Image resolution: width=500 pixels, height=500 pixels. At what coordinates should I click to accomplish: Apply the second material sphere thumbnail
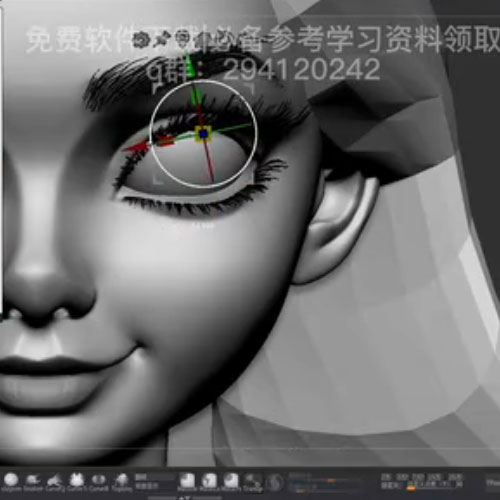209,481
